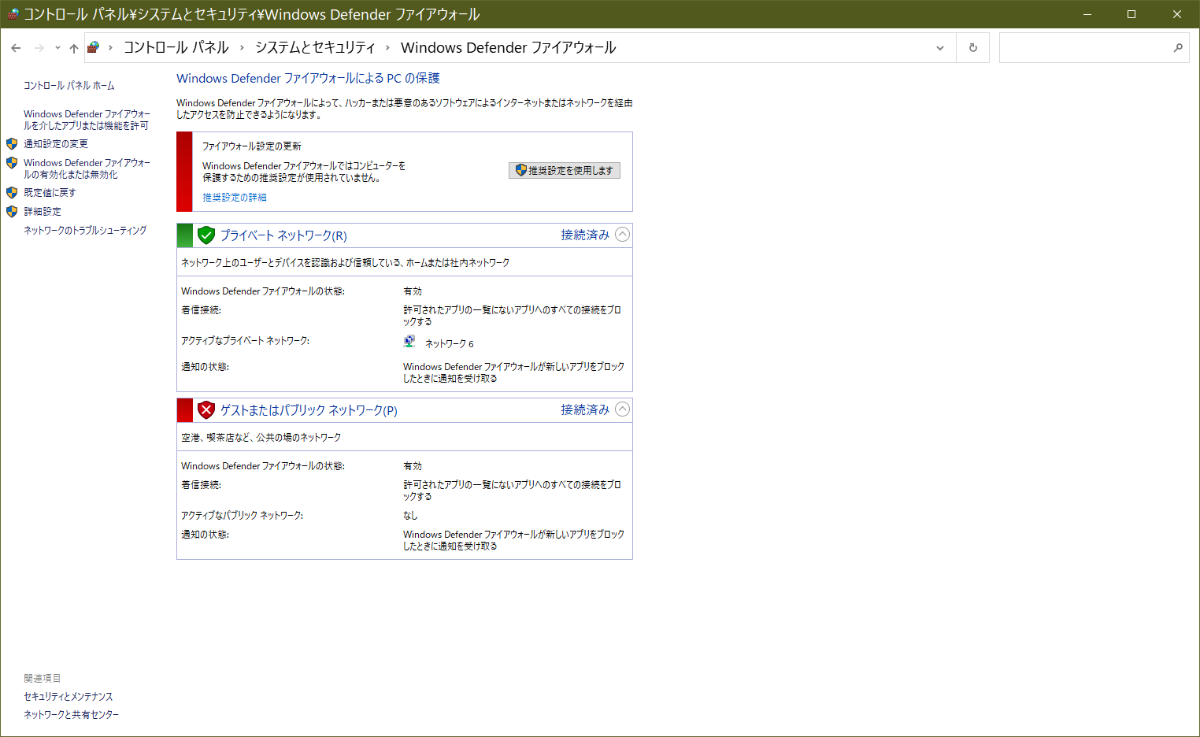Open address bar history dropdown

click(x=940, y=48)
